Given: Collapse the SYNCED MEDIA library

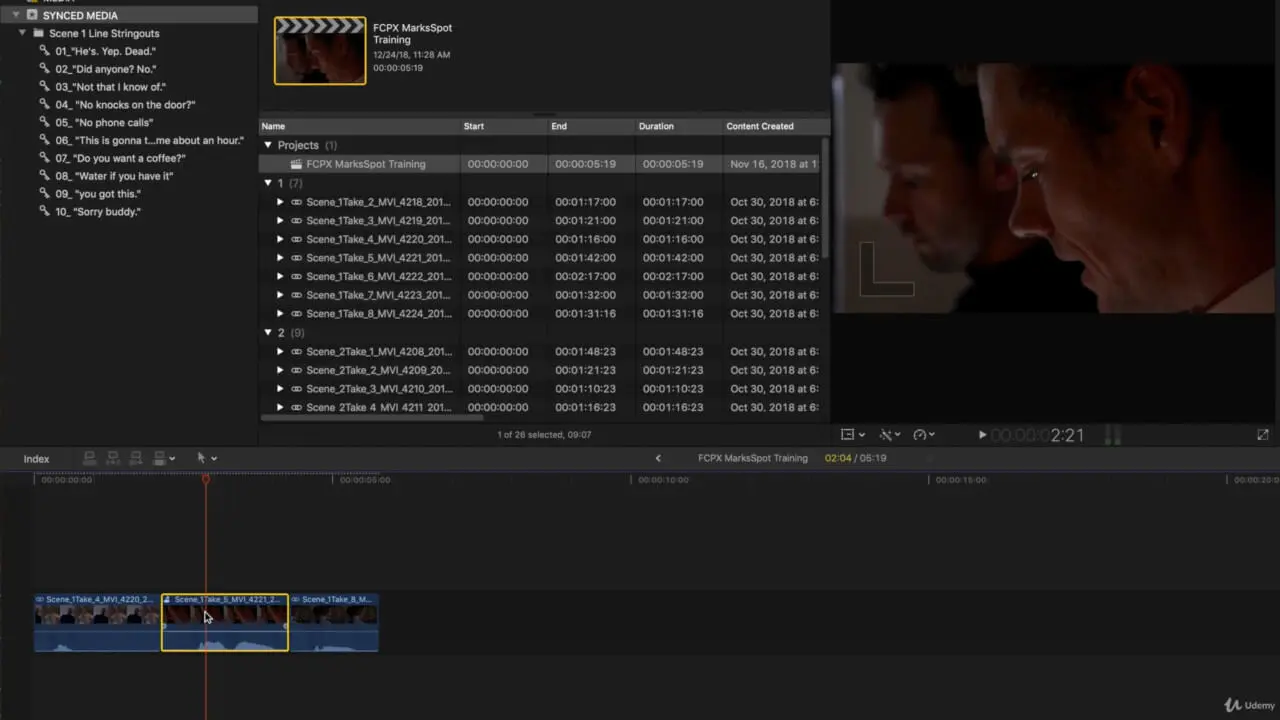Looking at the screenshot, I should 17,15.
